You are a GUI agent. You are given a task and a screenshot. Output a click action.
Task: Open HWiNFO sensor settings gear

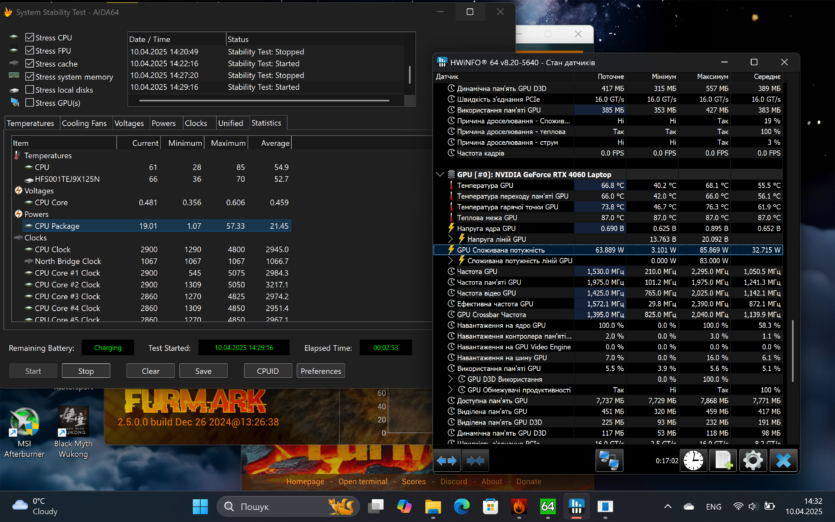(752, 460)
